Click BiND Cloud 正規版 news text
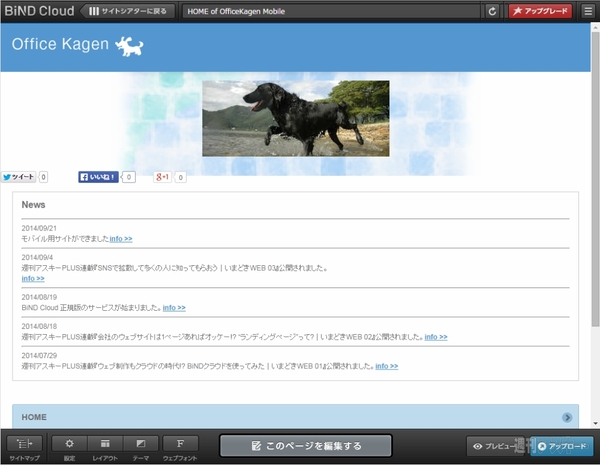600x465 pixels. point(91,308)
